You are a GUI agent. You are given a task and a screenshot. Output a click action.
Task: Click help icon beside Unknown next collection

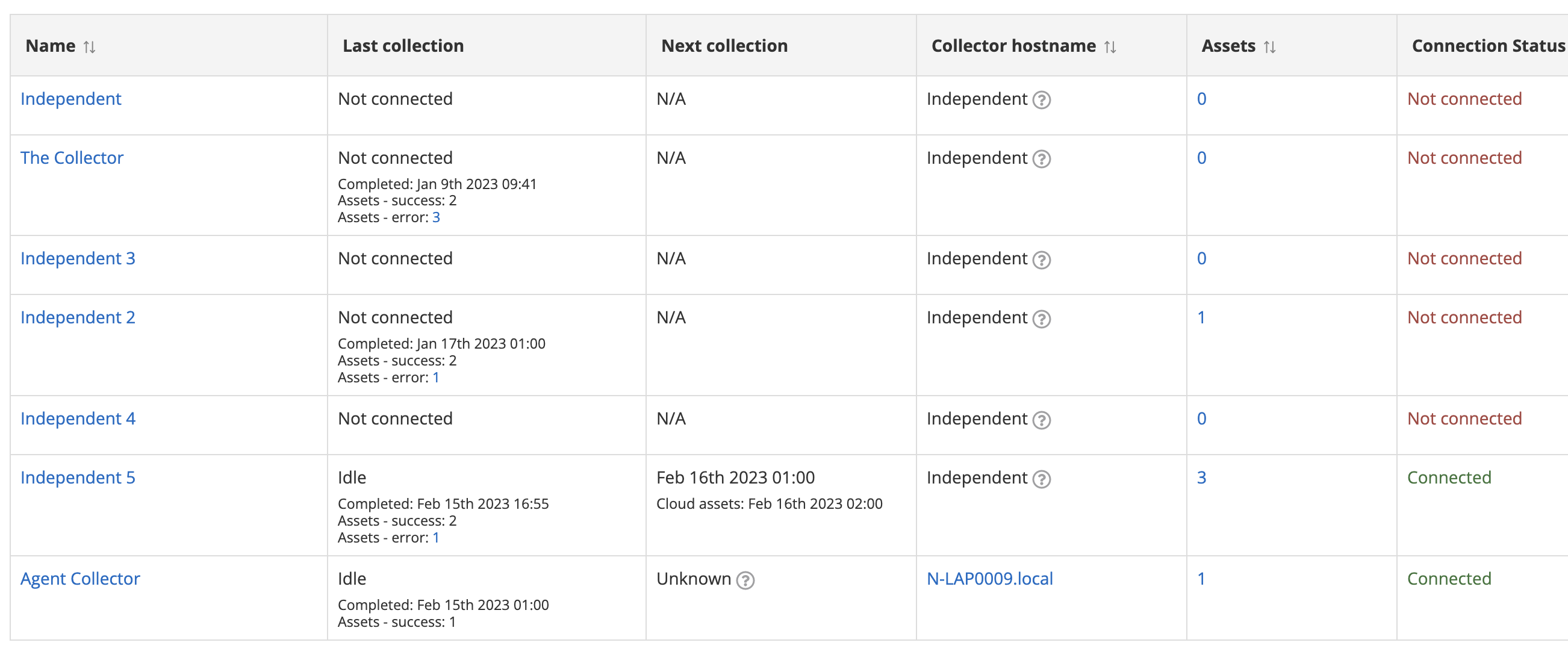click(745, 580)
